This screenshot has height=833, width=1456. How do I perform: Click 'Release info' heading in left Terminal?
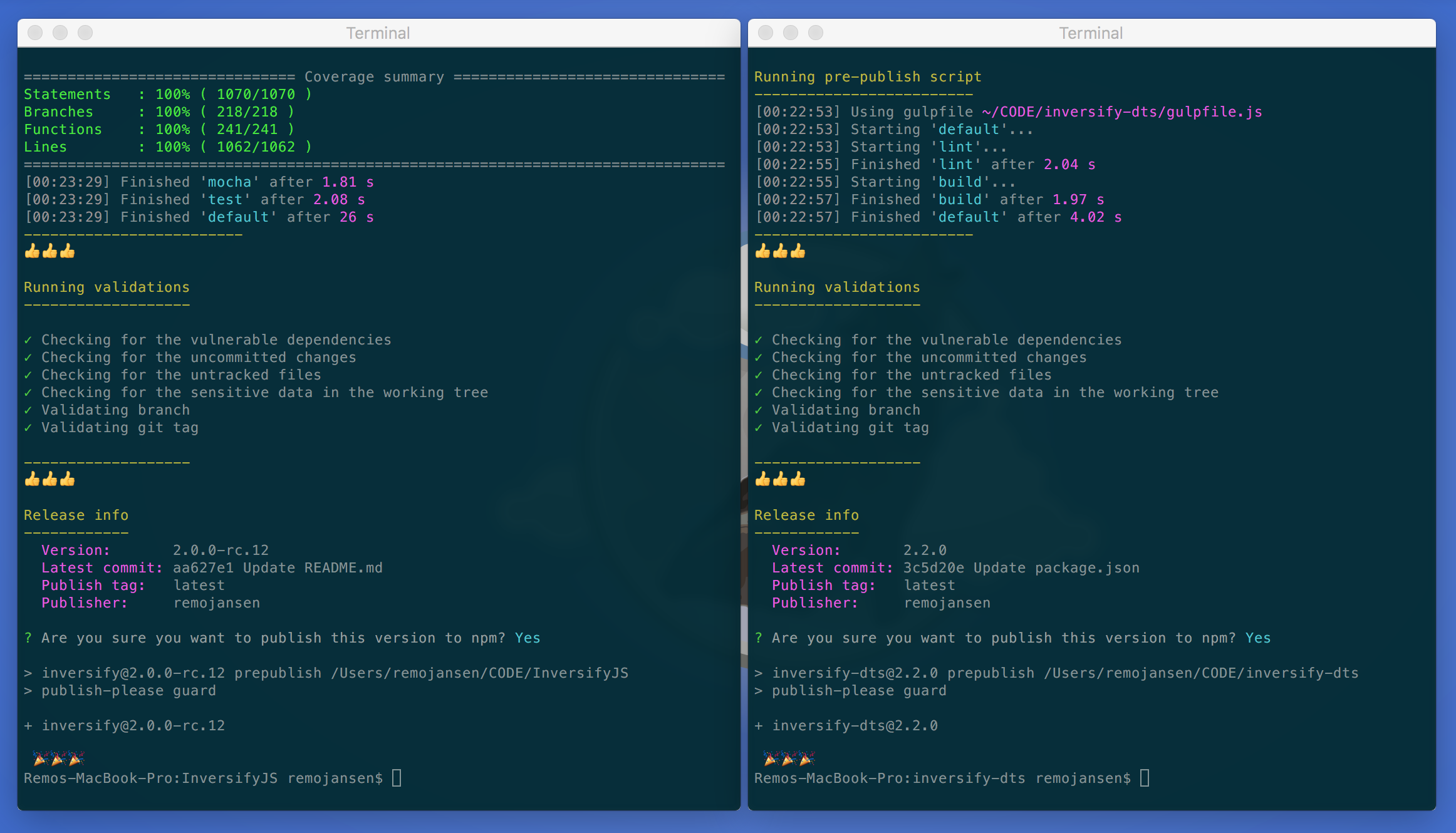(x=76, y=515)
